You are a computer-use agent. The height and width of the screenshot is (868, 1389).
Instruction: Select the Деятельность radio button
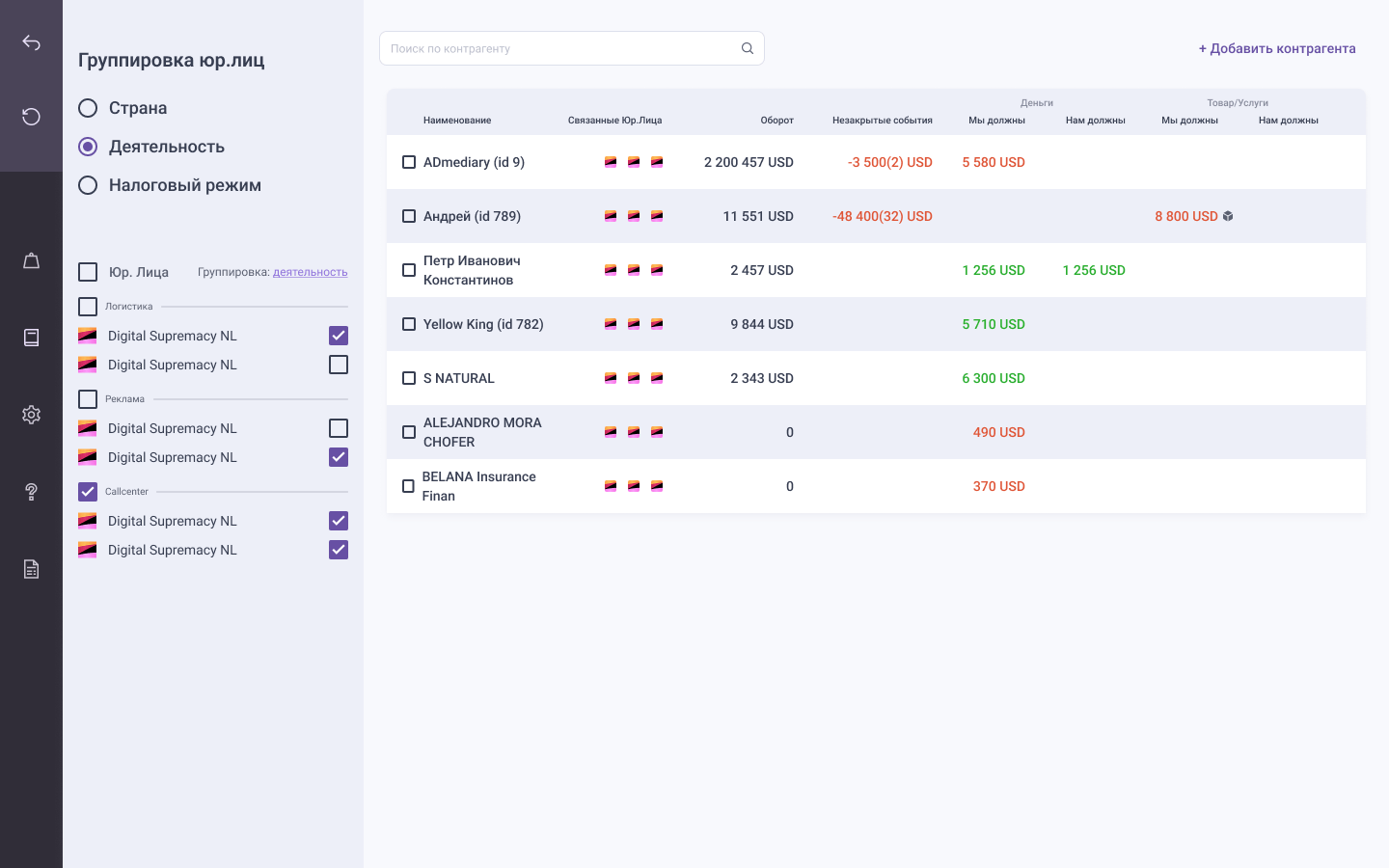pyautogui.click(x=88, y=147)
